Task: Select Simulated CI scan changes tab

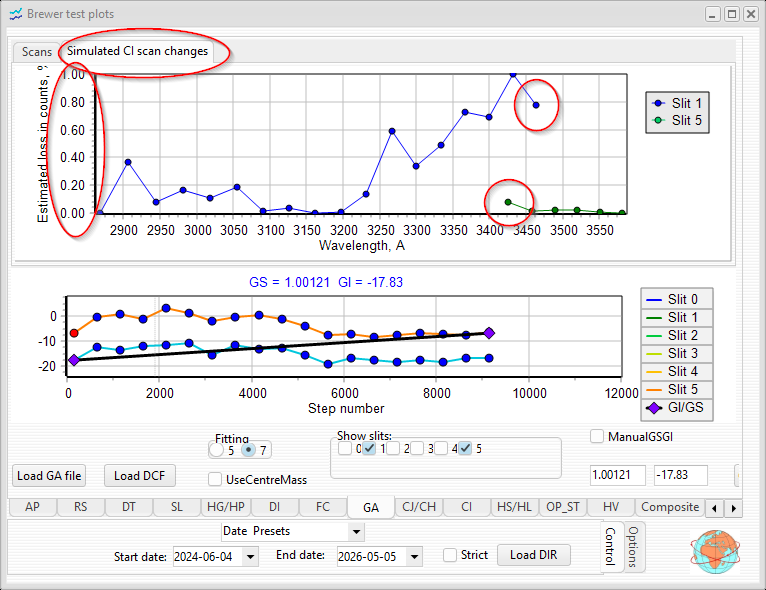Action: pyautogui.click(x=137, y=51)
